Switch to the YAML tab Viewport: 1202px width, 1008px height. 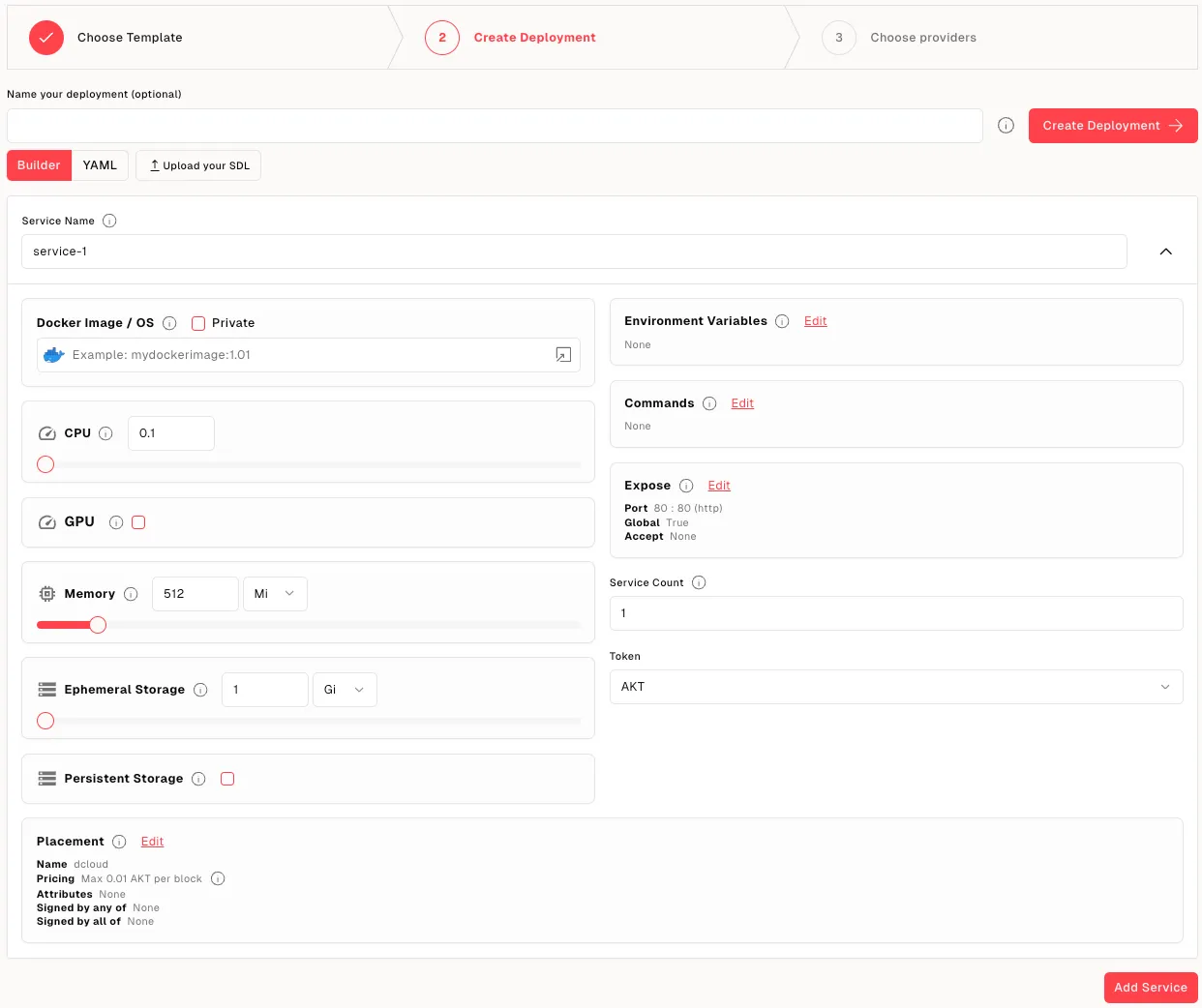(x=100, y=165)
